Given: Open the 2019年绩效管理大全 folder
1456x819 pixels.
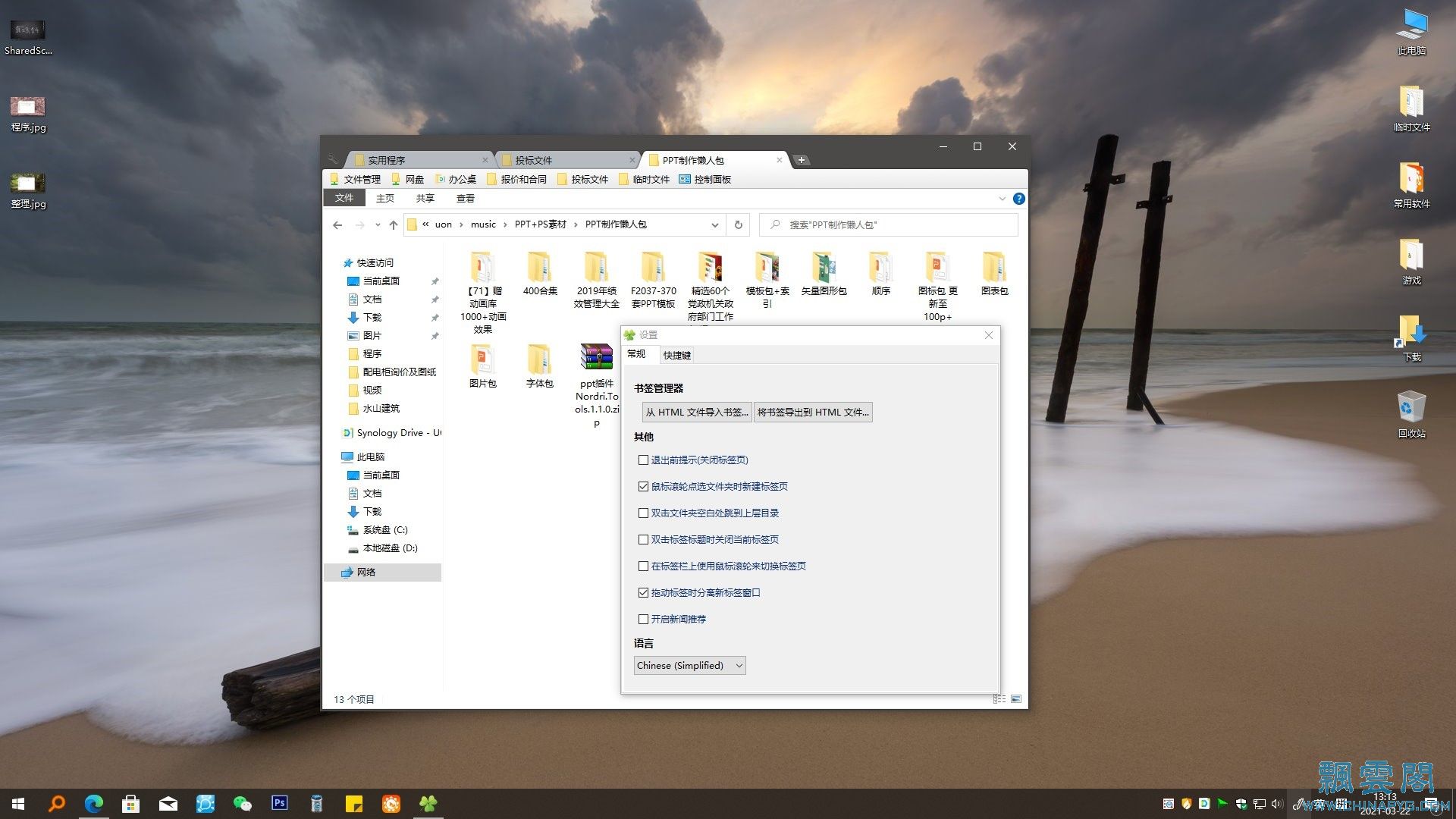Looking at the screenshot, I should [597, 281].
